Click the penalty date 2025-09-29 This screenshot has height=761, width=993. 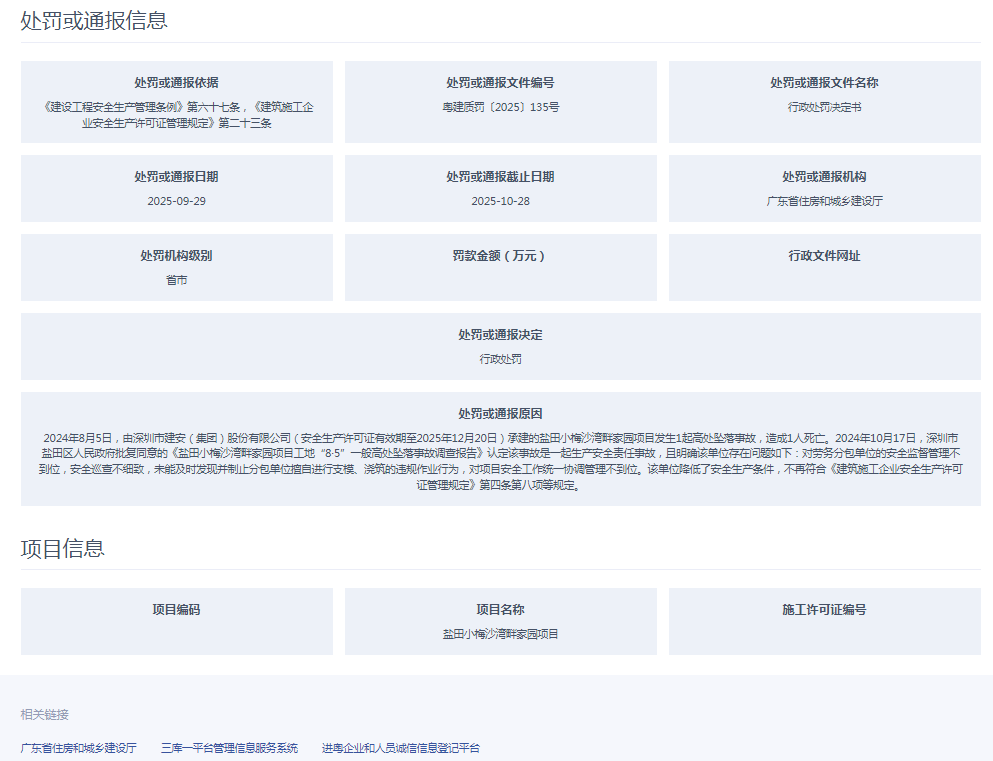click(176, 201)
